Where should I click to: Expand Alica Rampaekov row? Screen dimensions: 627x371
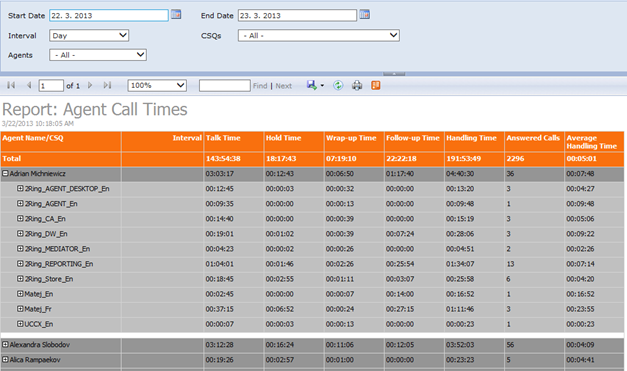pyautogui.click(x=6, y=359)
